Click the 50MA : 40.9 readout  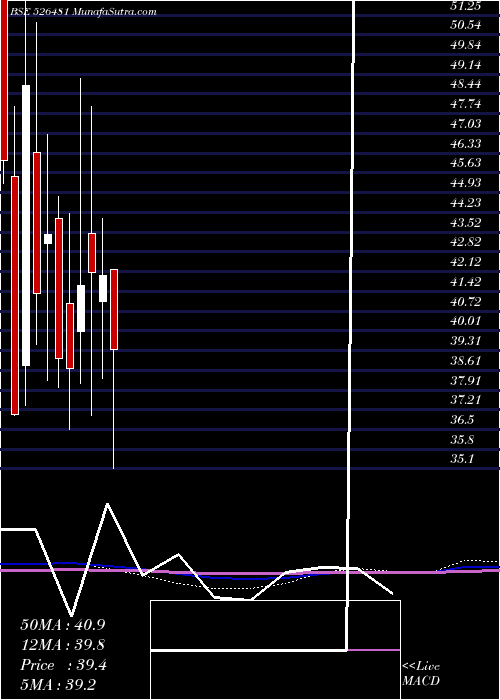pos(62,625)
